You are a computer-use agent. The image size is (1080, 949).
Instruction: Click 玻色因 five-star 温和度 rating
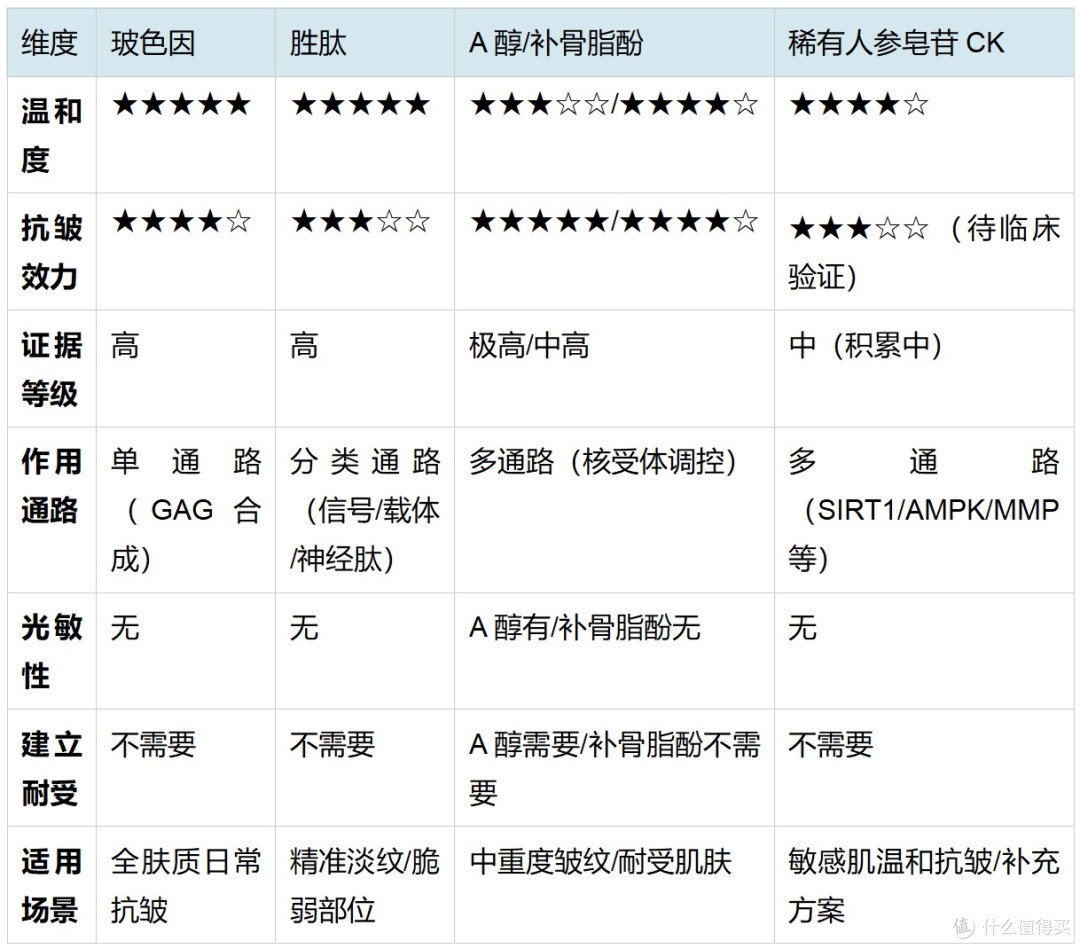(182, 105)
